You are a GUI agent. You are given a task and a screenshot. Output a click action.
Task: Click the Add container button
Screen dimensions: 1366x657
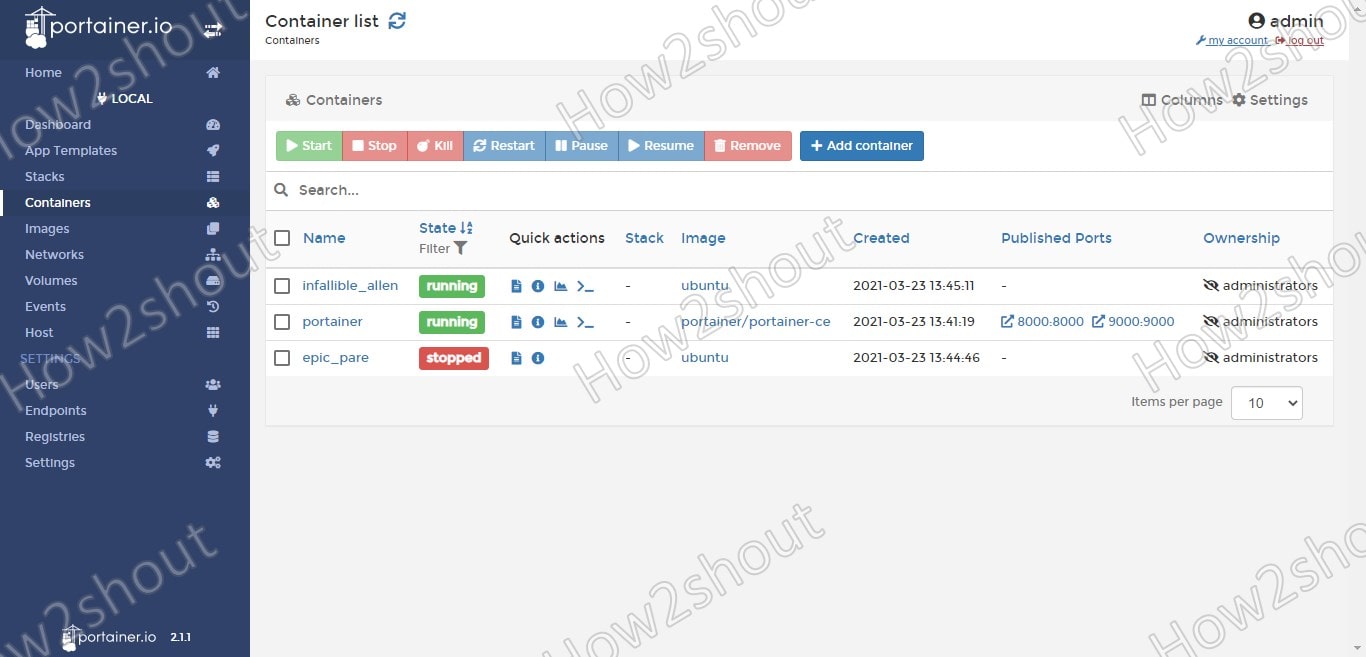coord(861,146)
